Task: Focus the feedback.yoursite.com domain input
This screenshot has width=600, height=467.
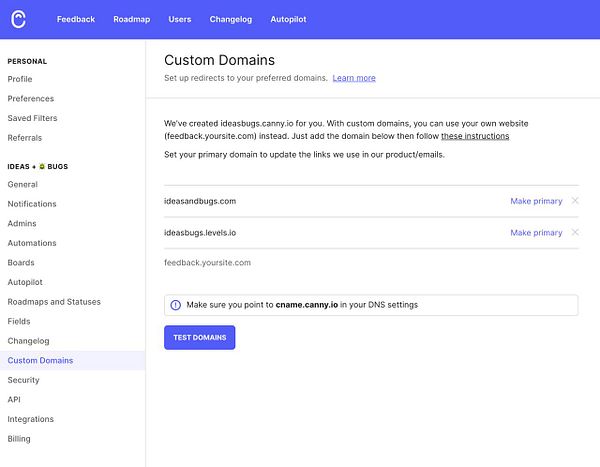Action: point(300,262)
